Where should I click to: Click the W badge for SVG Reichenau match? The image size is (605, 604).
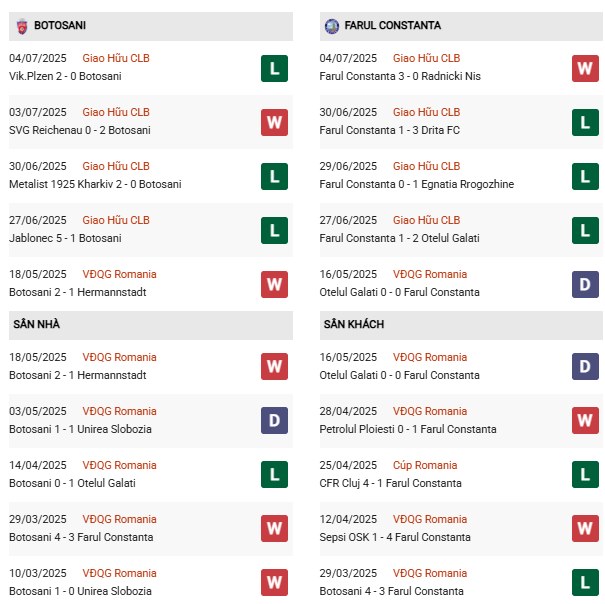pyautogui.click(x=274, y=122)
